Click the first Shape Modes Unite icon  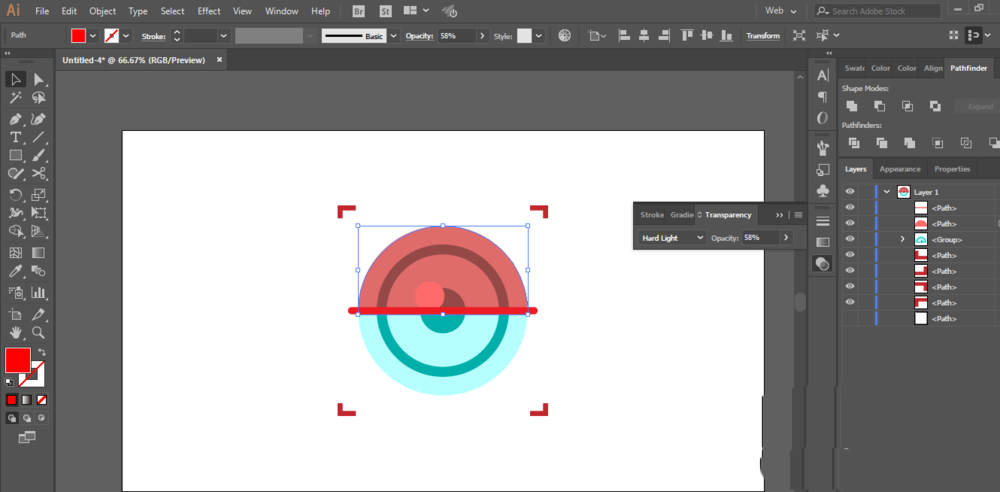[x=852, y=106]
